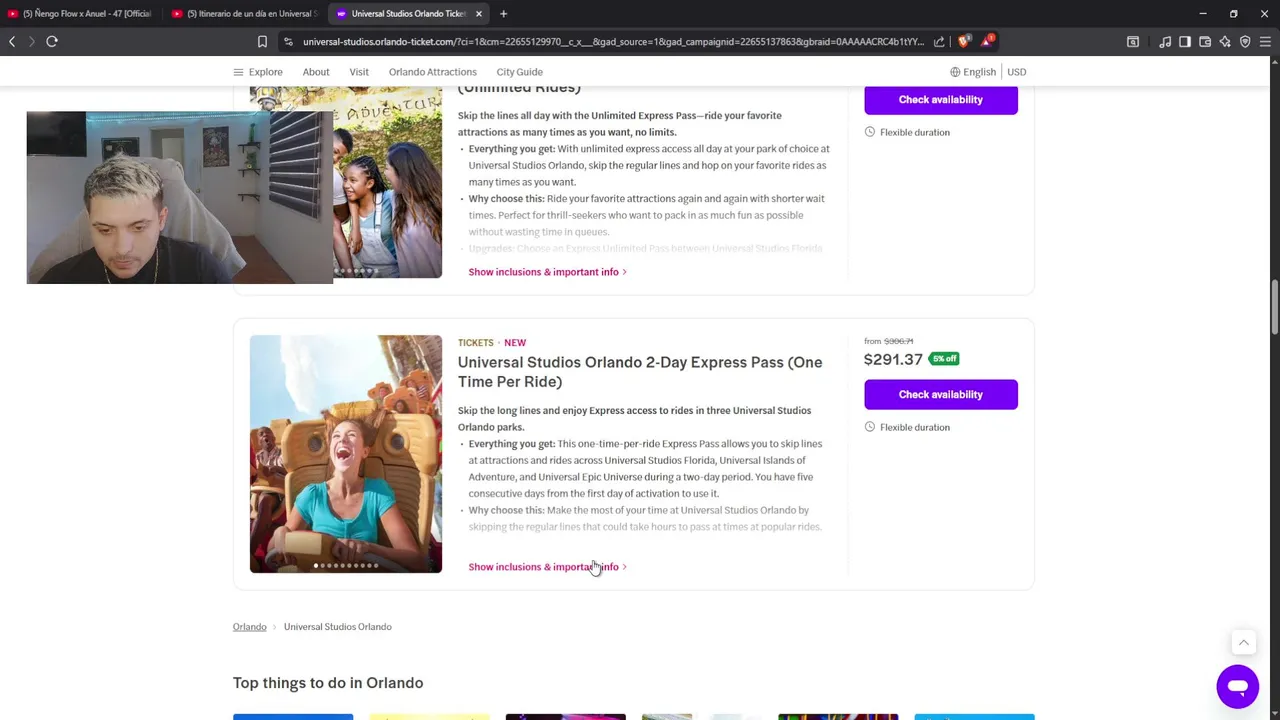
Task: Open the Brave Rewards triangle icon
Action: (987, 41)
